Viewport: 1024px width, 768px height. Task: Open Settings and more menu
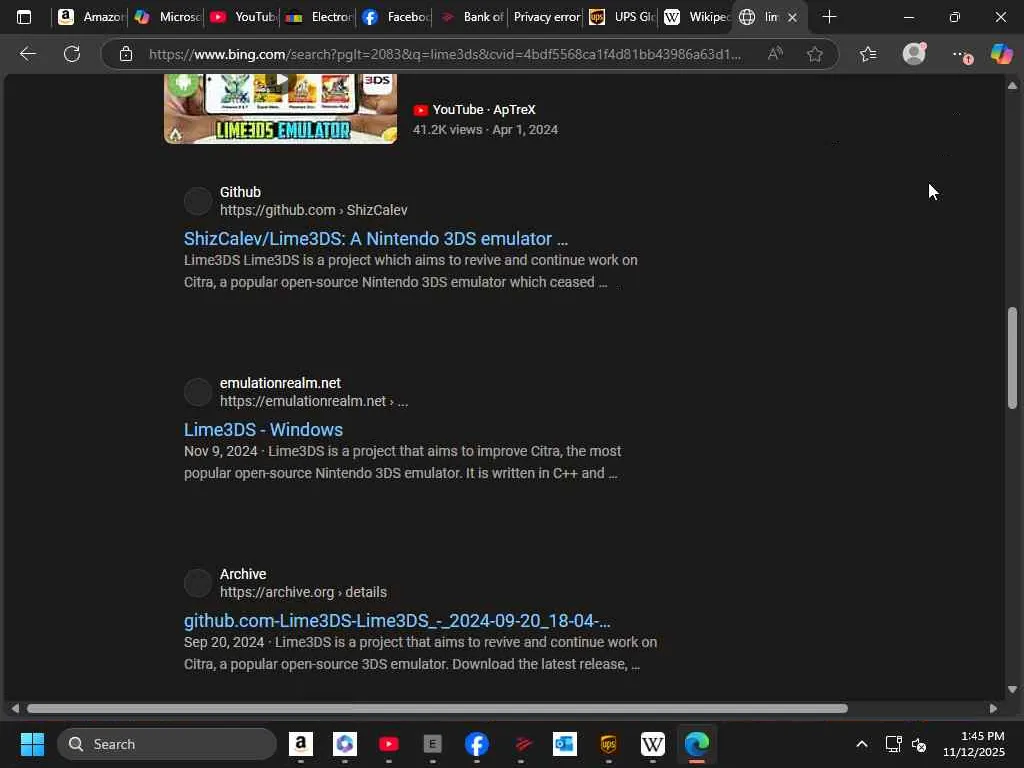[961, 55]
